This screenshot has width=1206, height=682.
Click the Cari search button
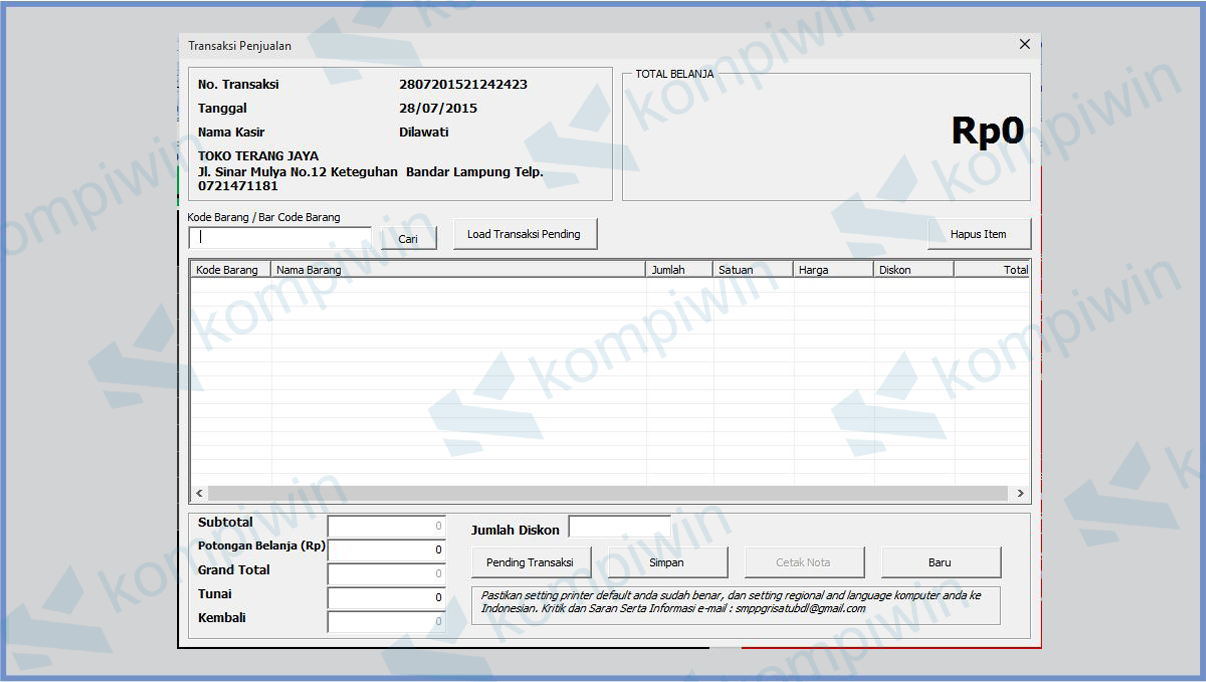pos(408,239)
